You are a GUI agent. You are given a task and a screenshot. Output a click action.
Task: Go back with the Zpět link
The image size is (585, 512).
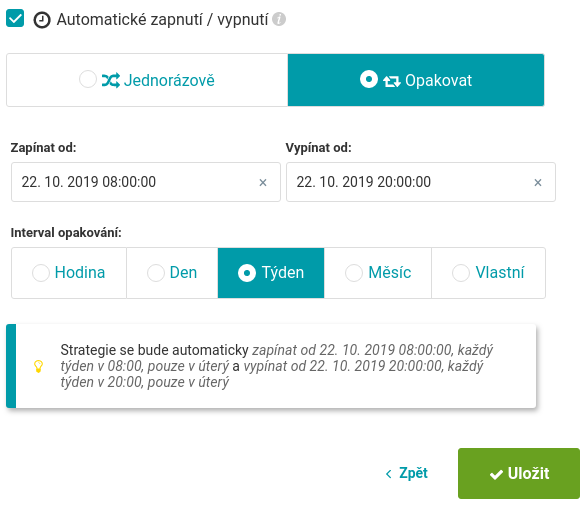coord(407,473)
